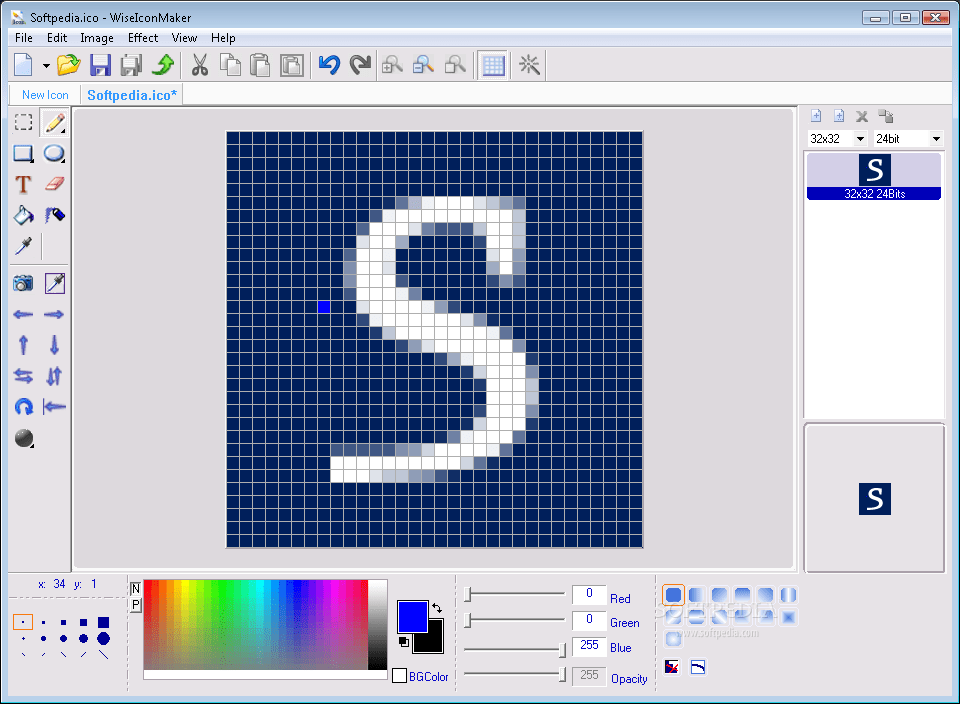Click the sparkle effect toolbar icon
Image resolution: width=960 pixels, height=704 pixels.
(x=529, y=65)
